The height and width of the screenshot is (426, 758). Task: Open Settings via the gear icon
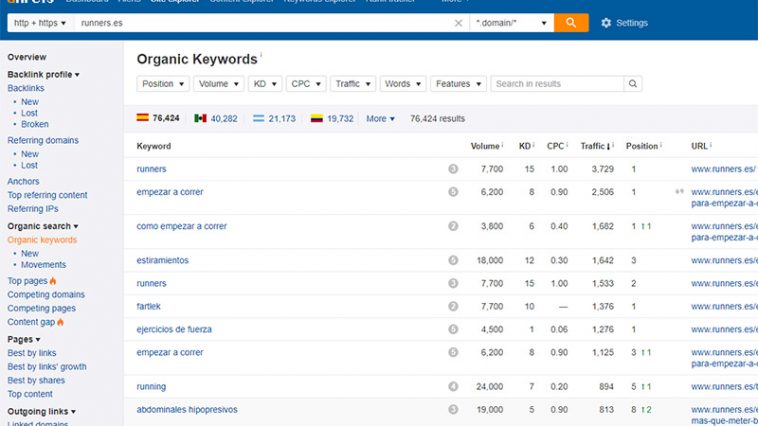click(x=606, y=23)
